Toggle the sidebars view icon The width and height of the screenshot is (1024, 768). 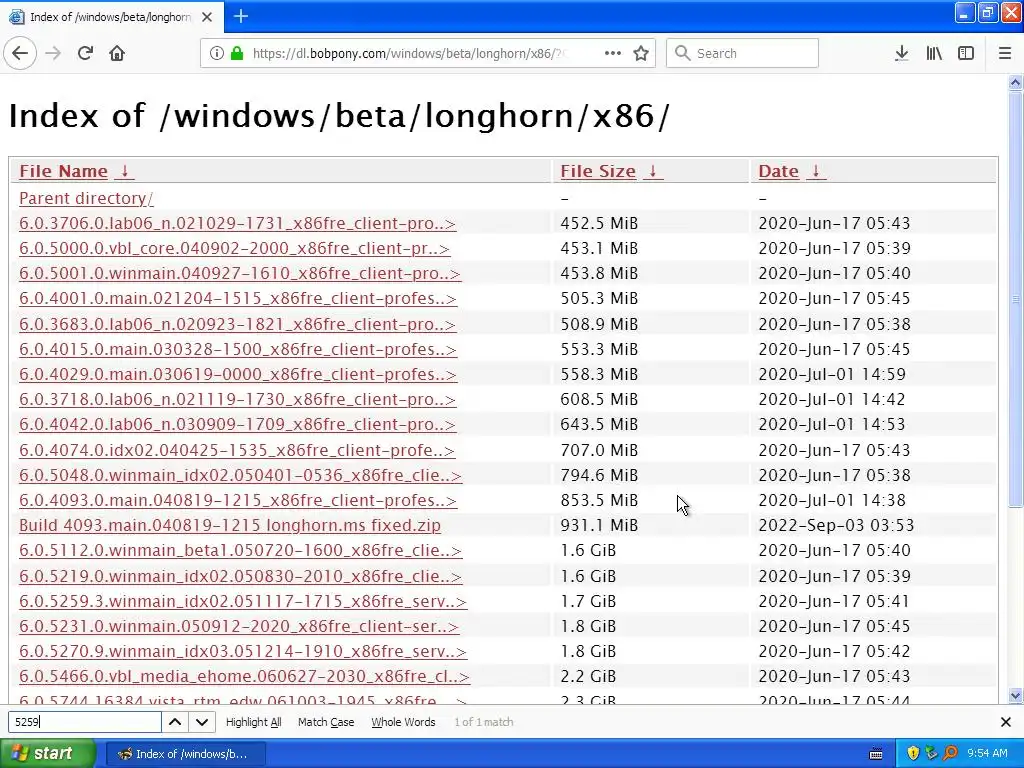coord(966,53)
